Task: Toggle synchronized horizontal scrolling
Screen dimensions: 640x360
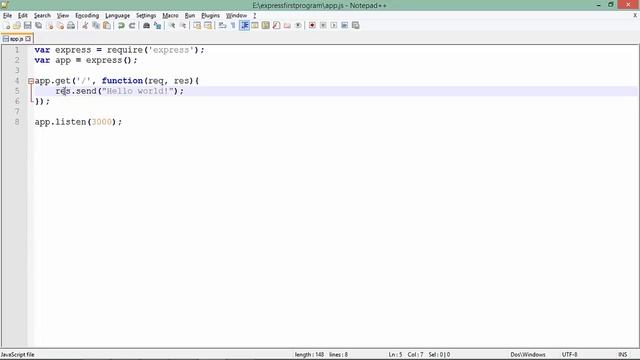Action: [x=208, y=25]
